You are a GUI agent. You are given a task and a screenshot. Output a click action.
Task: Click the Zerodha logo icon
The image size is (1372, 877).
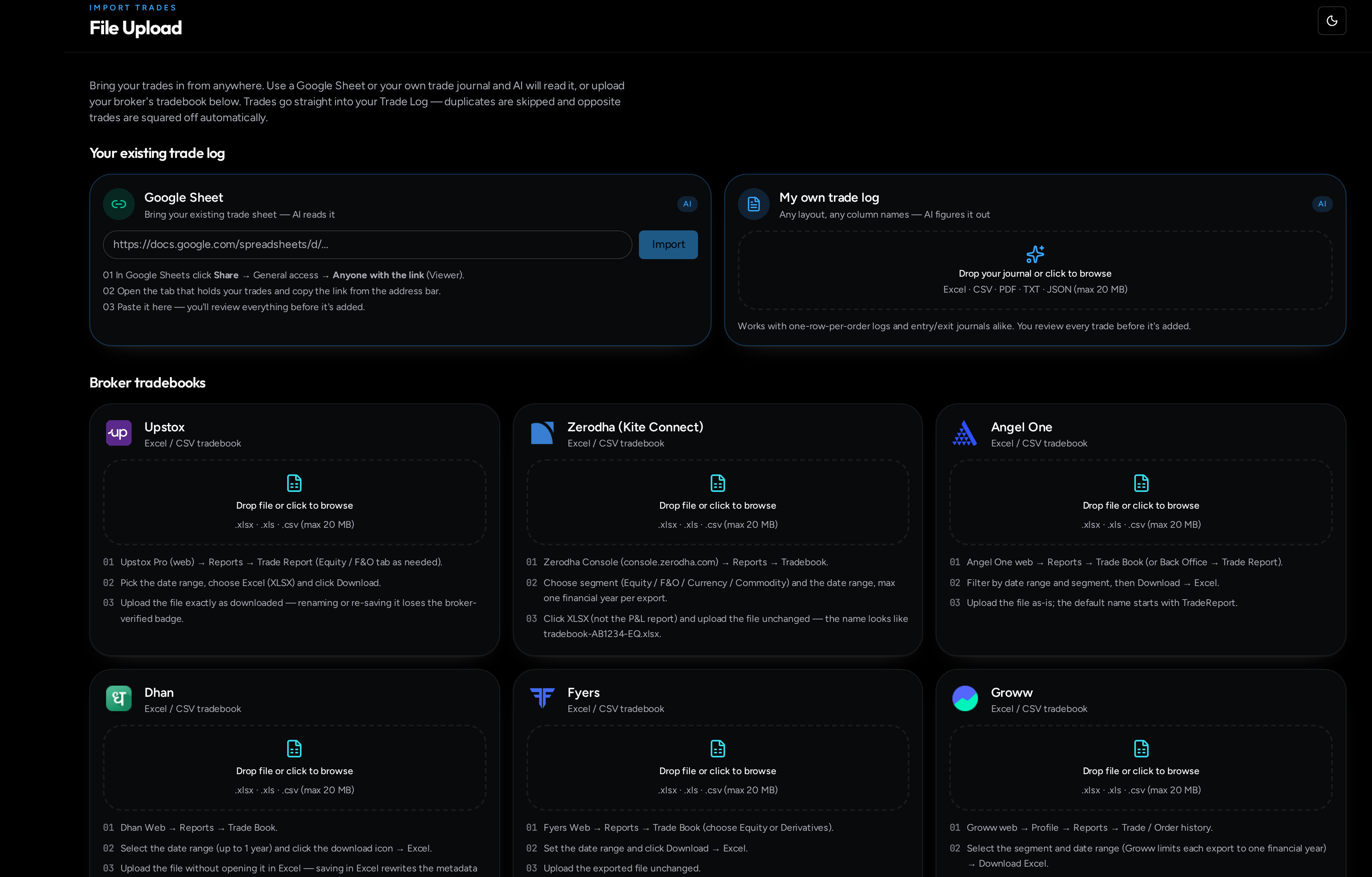542,433
